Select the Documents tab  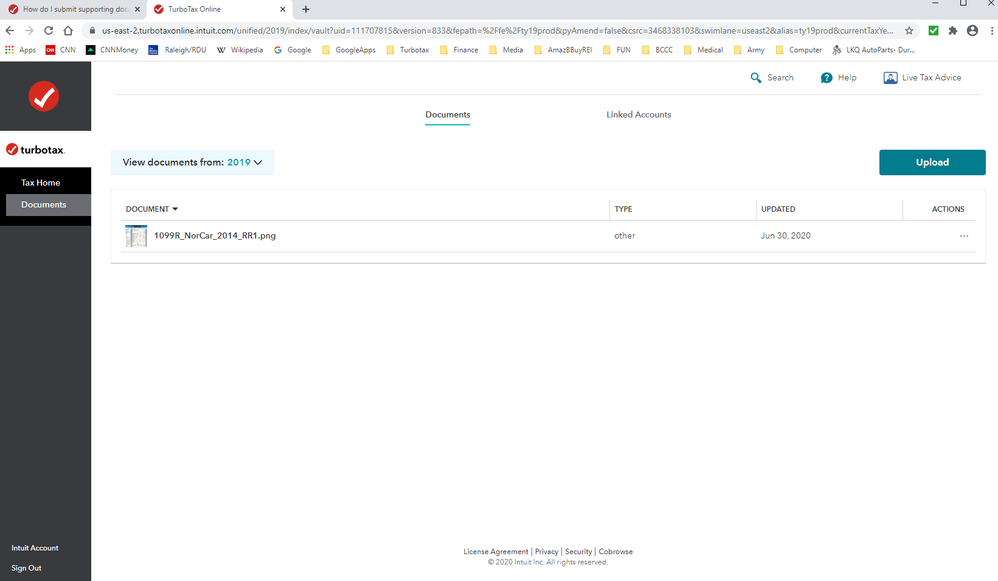pyautogui.click(x=447, y=115)
